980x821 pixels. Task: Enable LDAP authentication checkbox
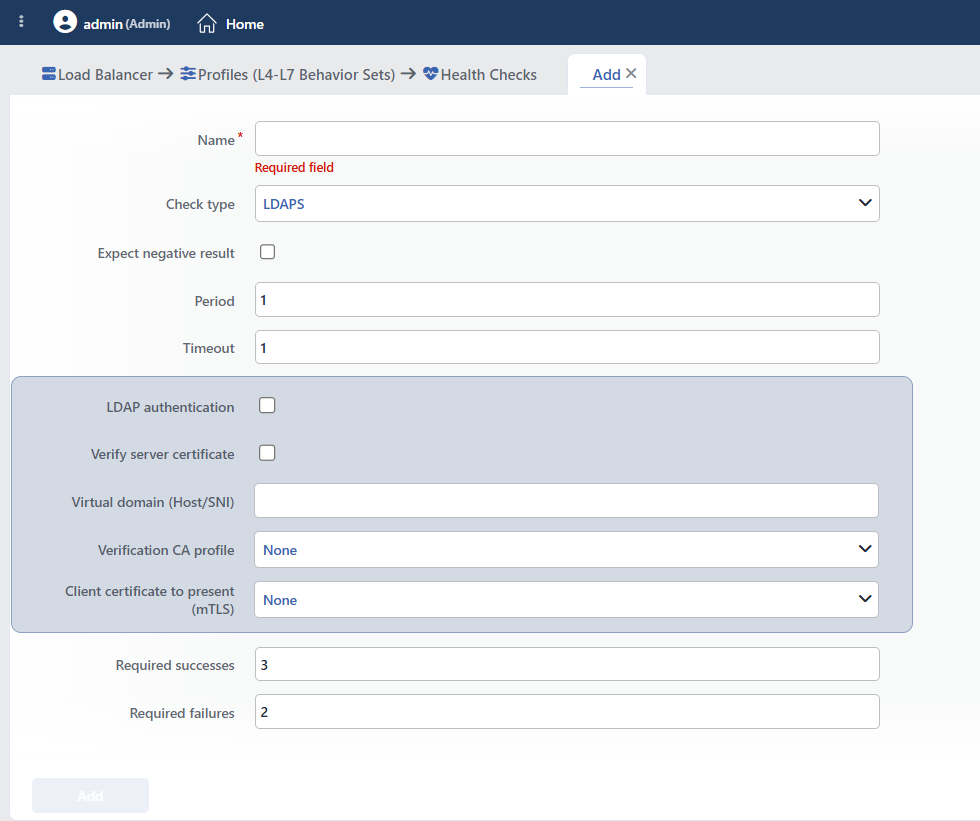(268, 406)
